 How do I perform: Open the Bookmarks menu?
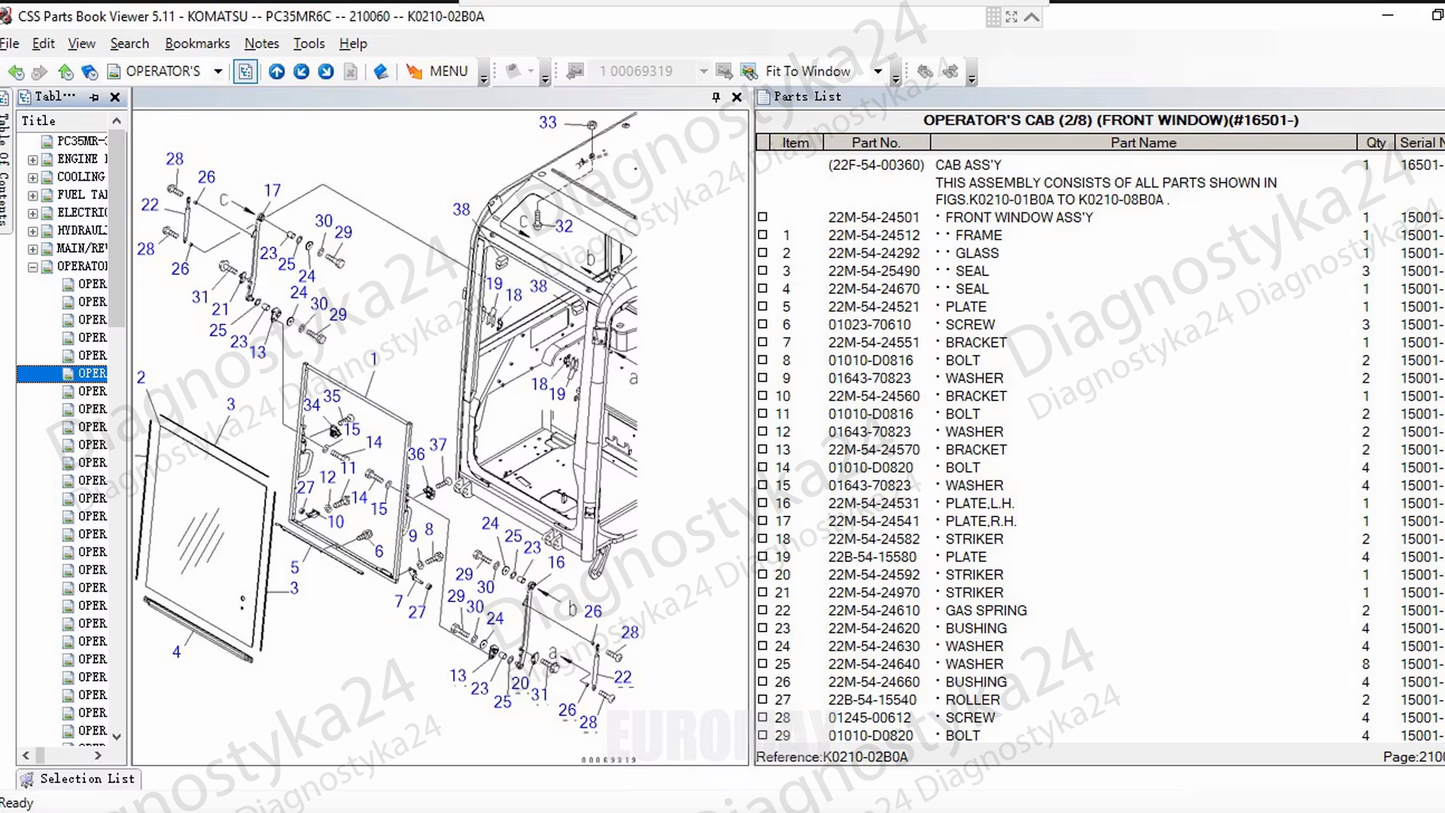[197, 44]
